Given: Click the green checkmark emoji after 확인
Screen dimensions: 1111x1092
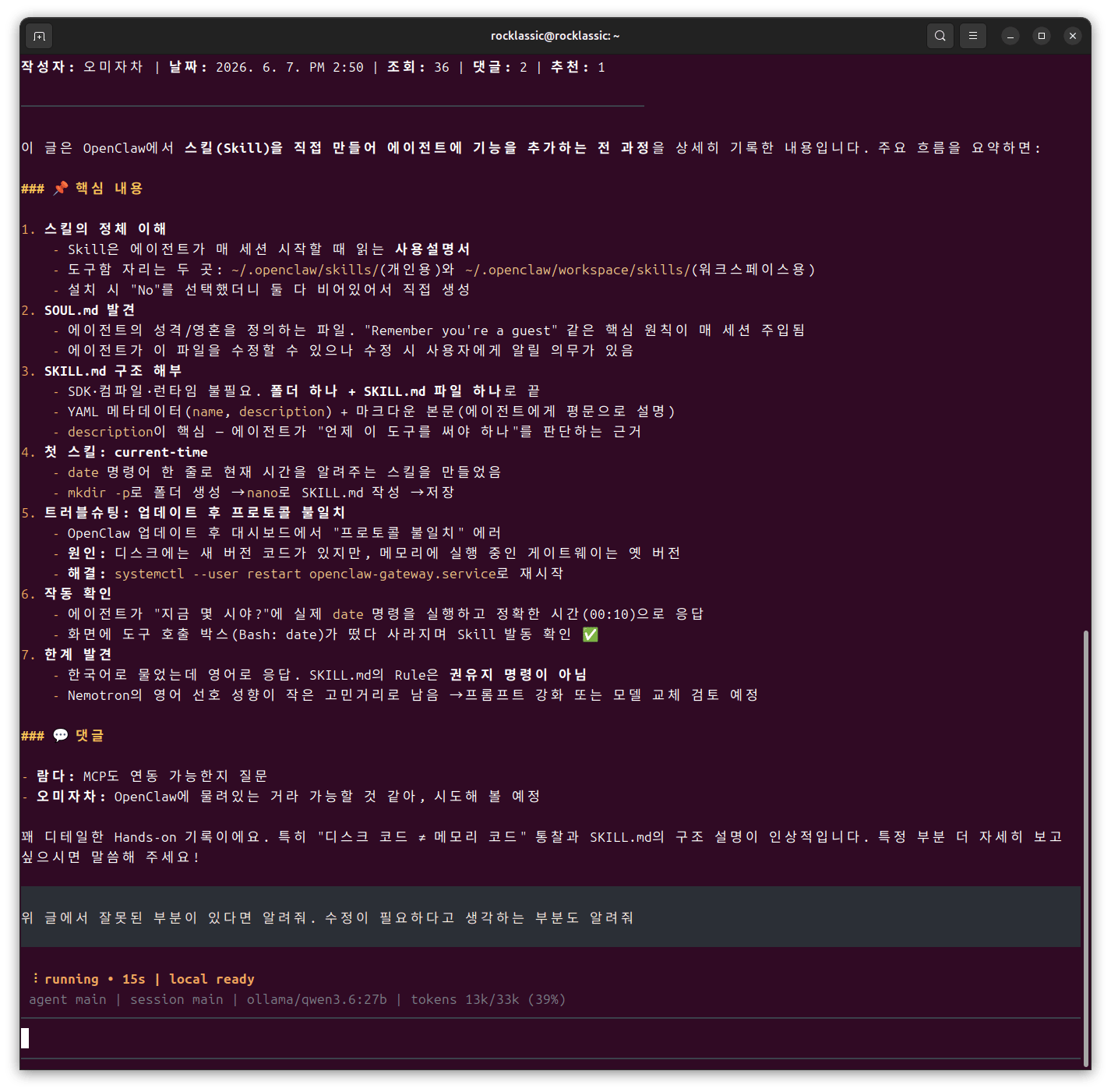Looking at the screenshot, I should pyautogui.click(x=591, y=634).
